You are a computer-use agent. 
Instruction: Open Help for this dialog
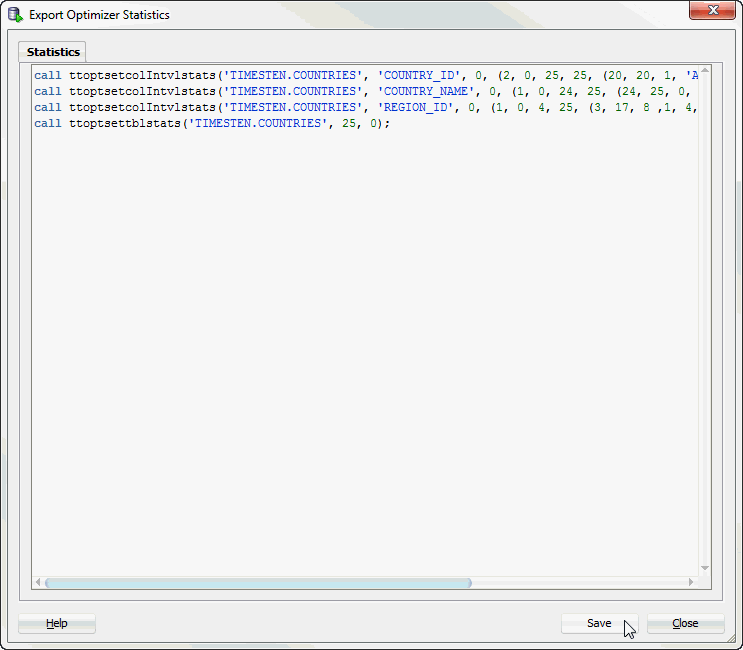coord(56,623)
